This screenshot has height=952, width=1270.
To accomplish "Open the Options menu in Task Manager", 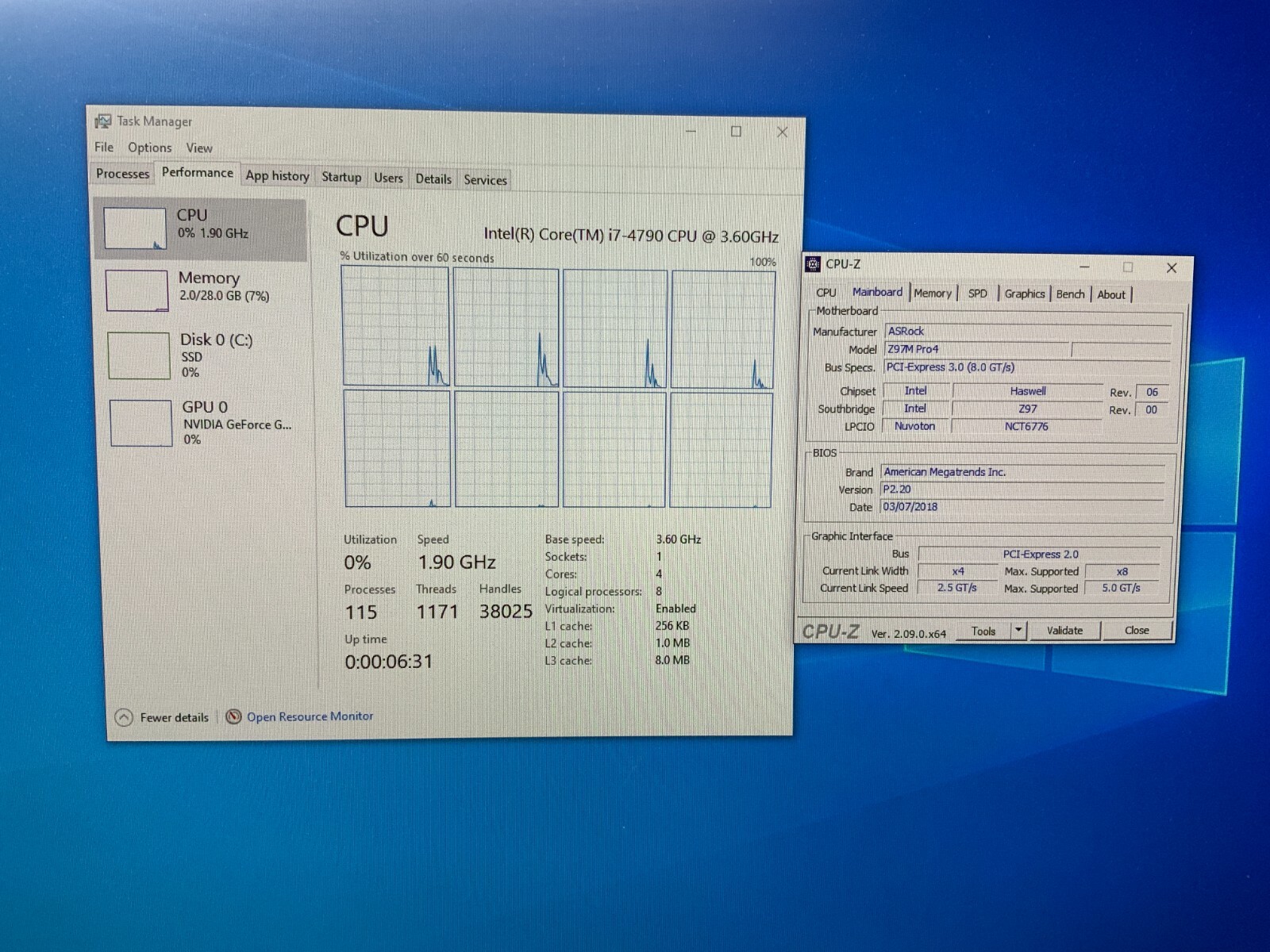I will pos(149,148).
